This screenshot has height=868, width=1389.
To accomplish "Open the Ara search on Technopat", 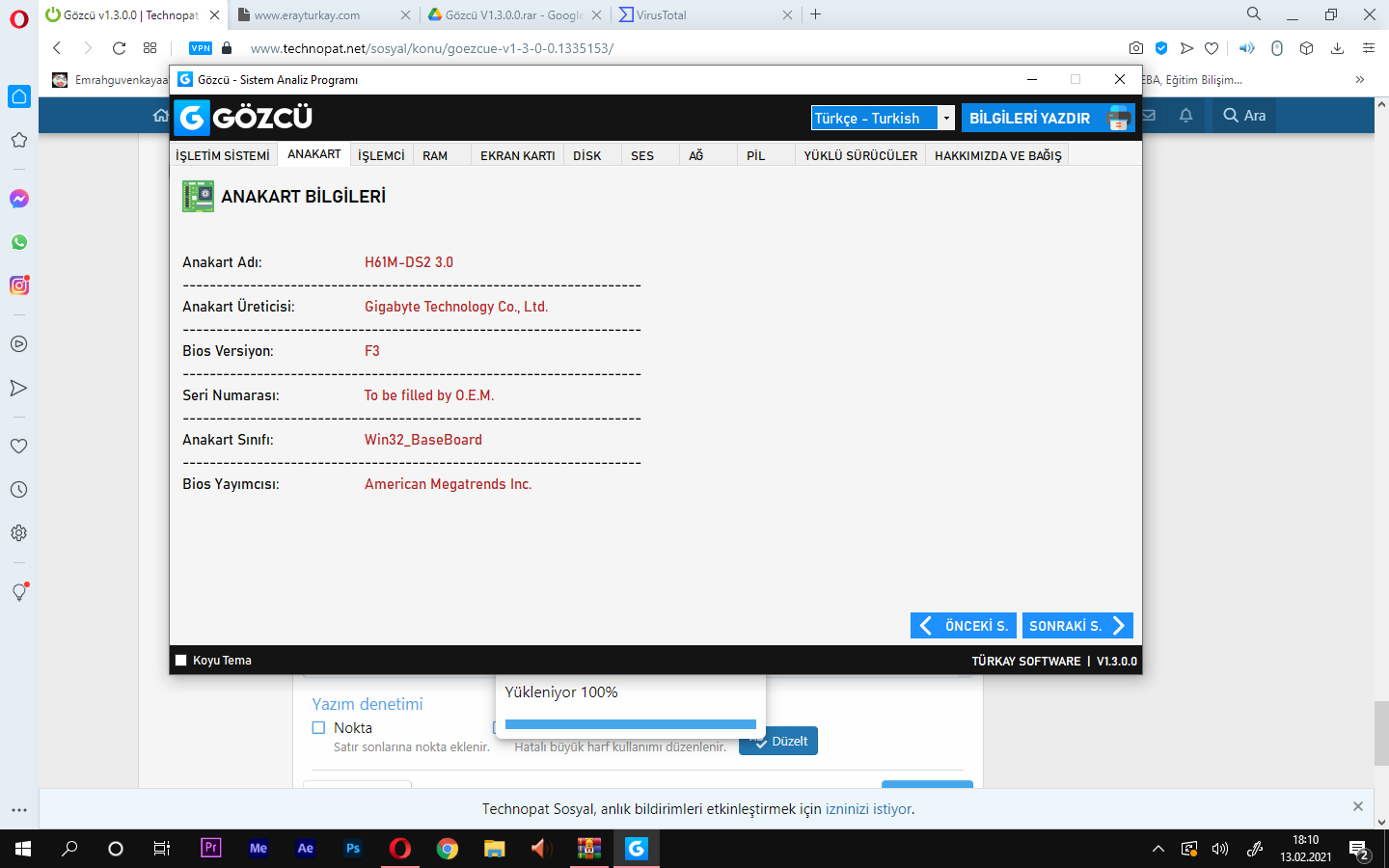I will [x=1244, y=116].
